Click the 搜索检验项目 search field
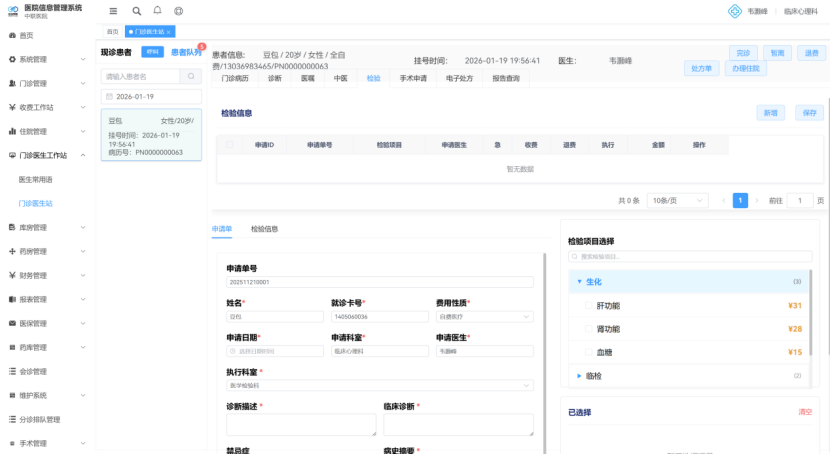The image size is (830, 455). (x=690, y=257)
